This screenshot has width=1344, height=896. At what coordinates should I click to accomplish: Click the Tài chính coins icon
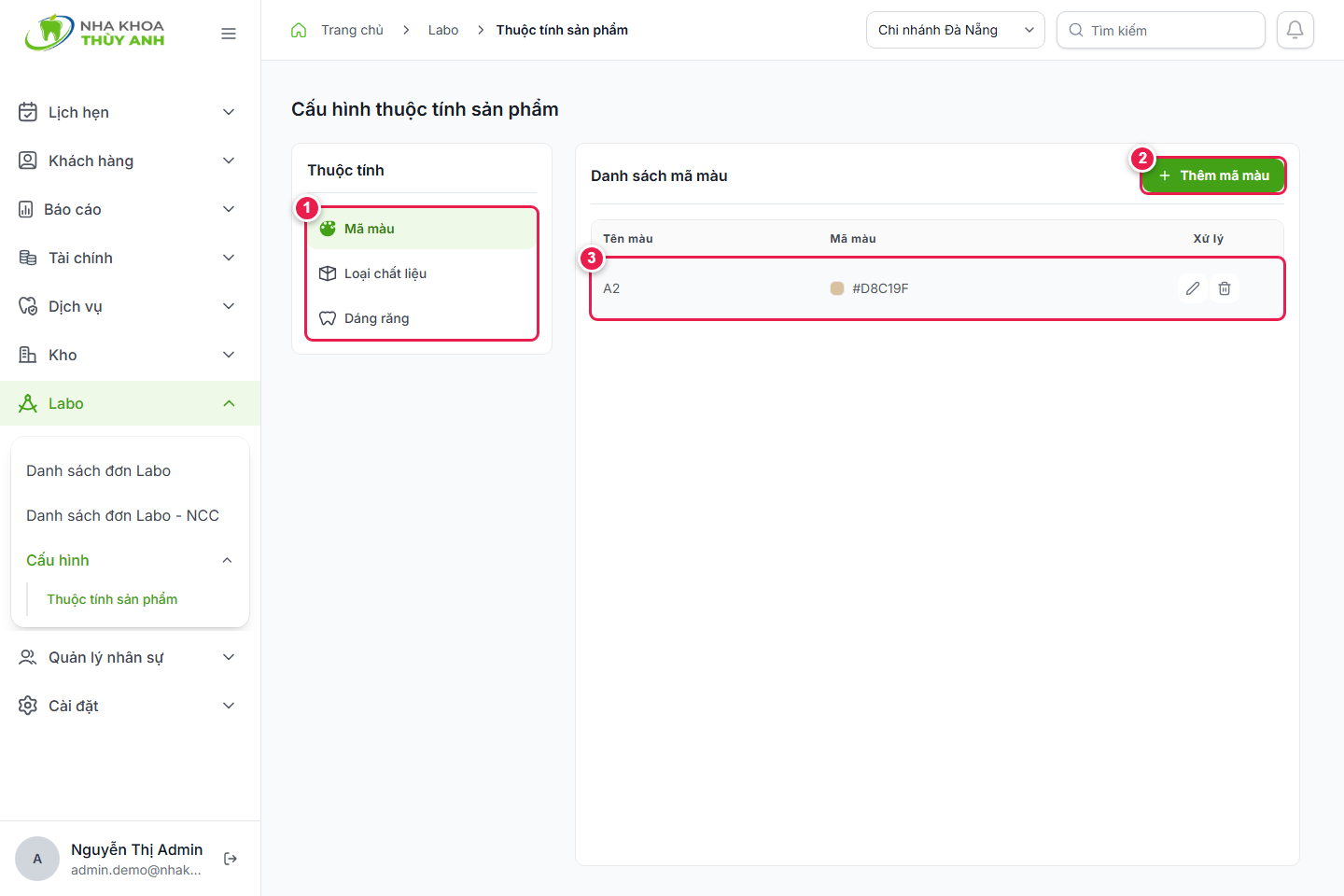click(x=28, y=258)
